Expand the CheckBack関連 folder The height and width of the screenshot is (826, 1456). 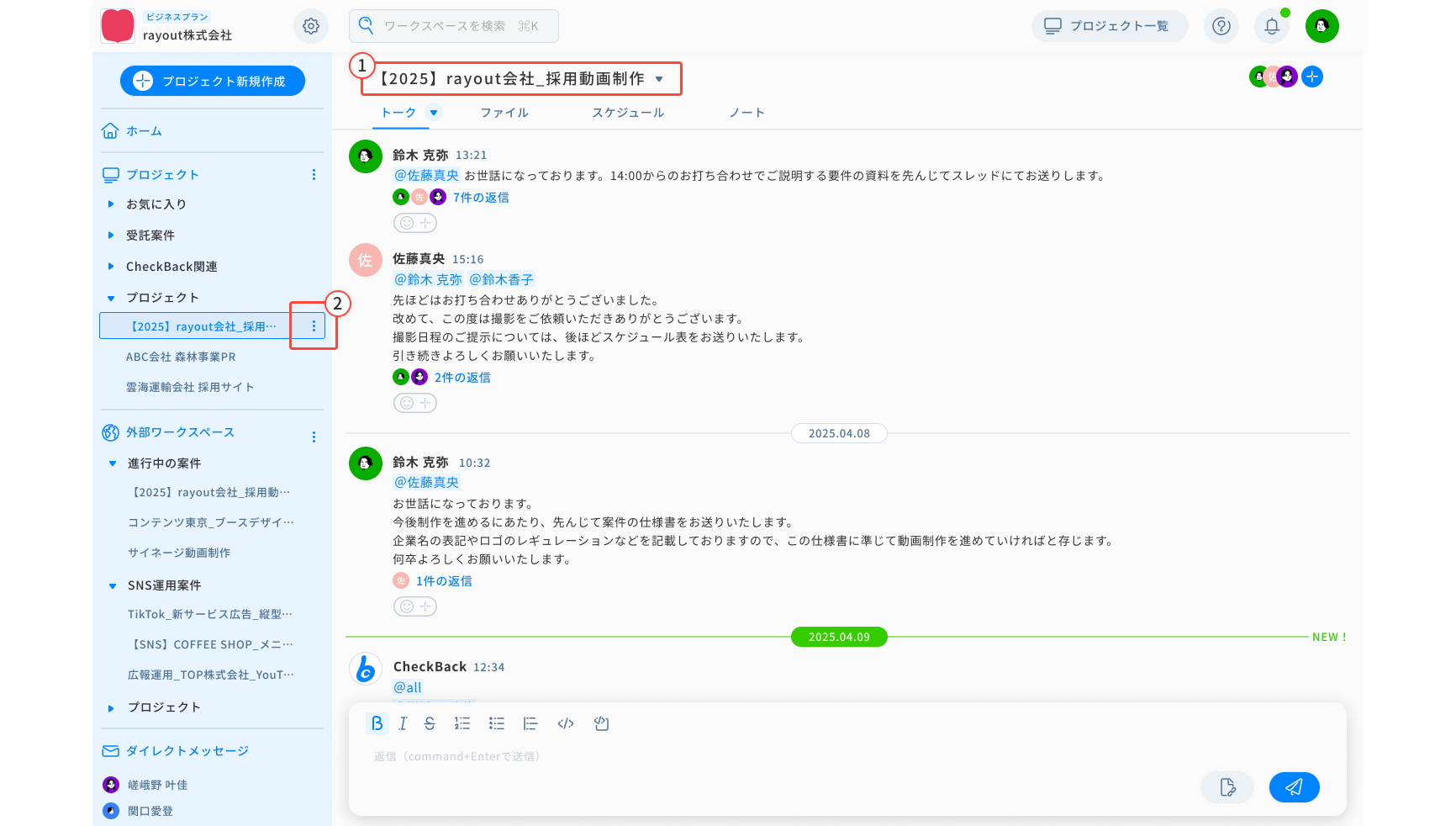tap(111, 267)
